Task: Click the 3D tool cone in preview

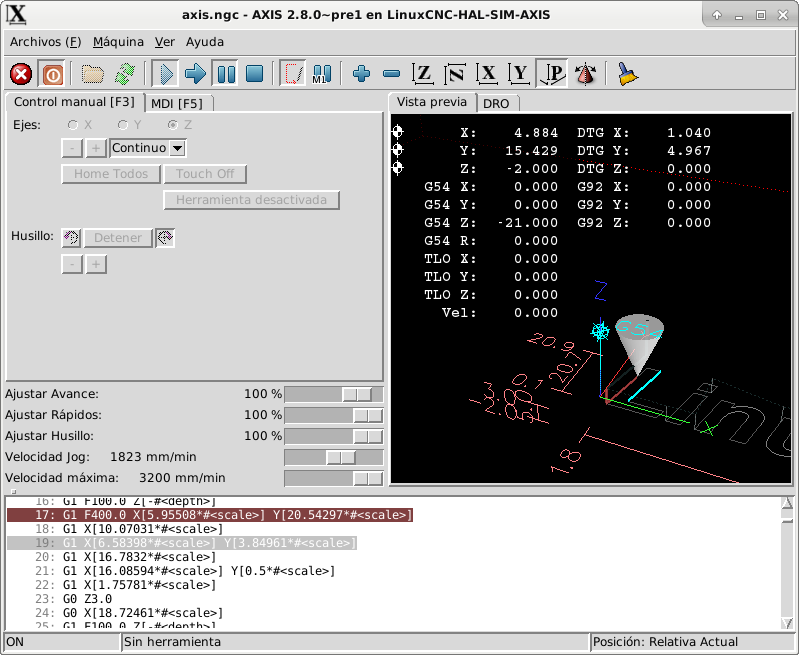Action: pyautogui.click(x=639, y=345)
